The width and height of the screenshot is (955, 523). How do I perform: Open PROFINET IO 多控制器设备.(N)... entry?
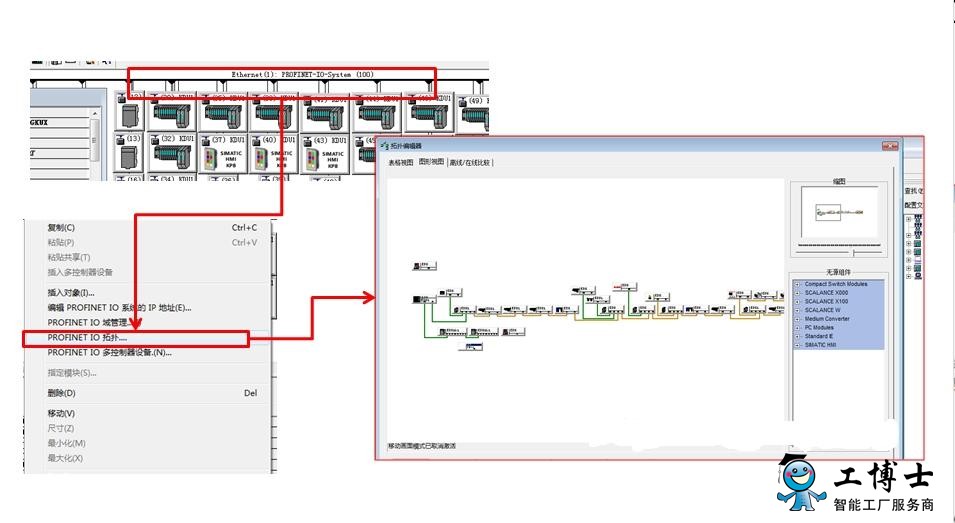[x=110, y=353]
